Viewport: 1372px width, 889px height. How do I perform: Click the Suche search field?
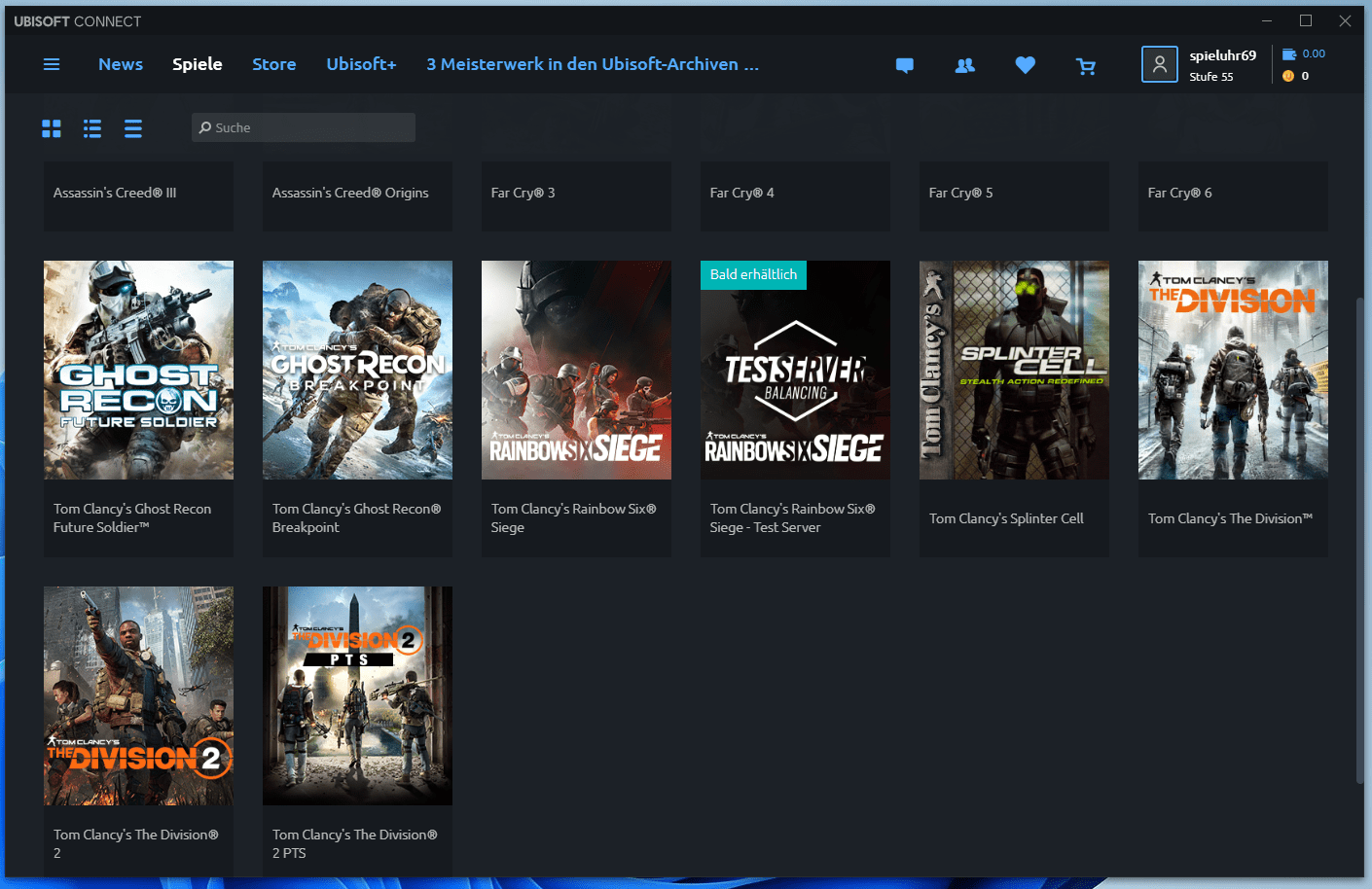[x=304, y=127]
